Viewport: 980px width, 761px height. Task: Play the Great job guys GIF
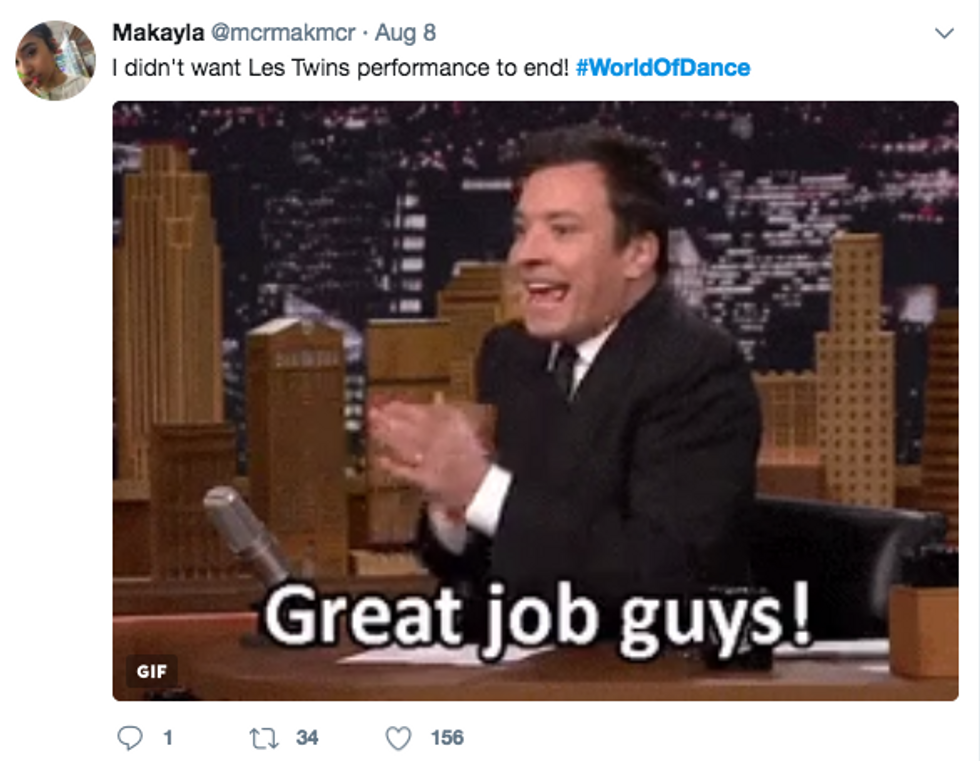coord(535,400)
